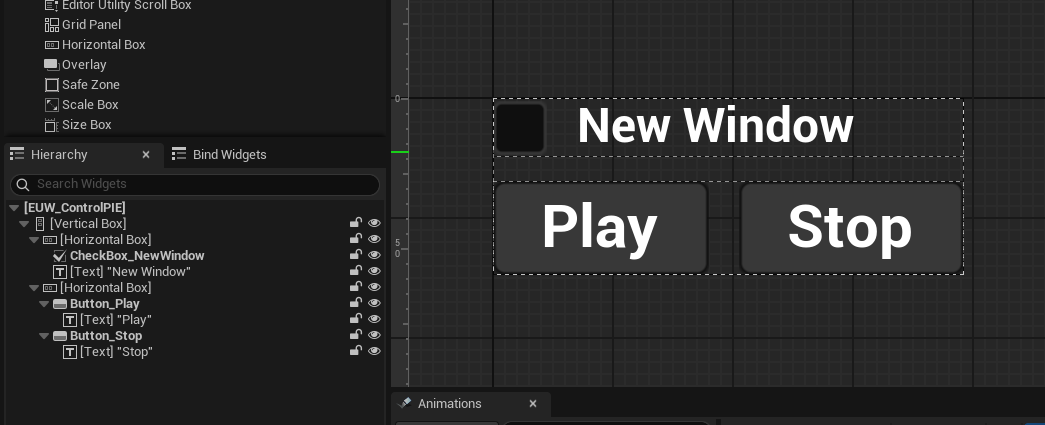Toggle lock on Button_Play row

[x=356, y=303]
